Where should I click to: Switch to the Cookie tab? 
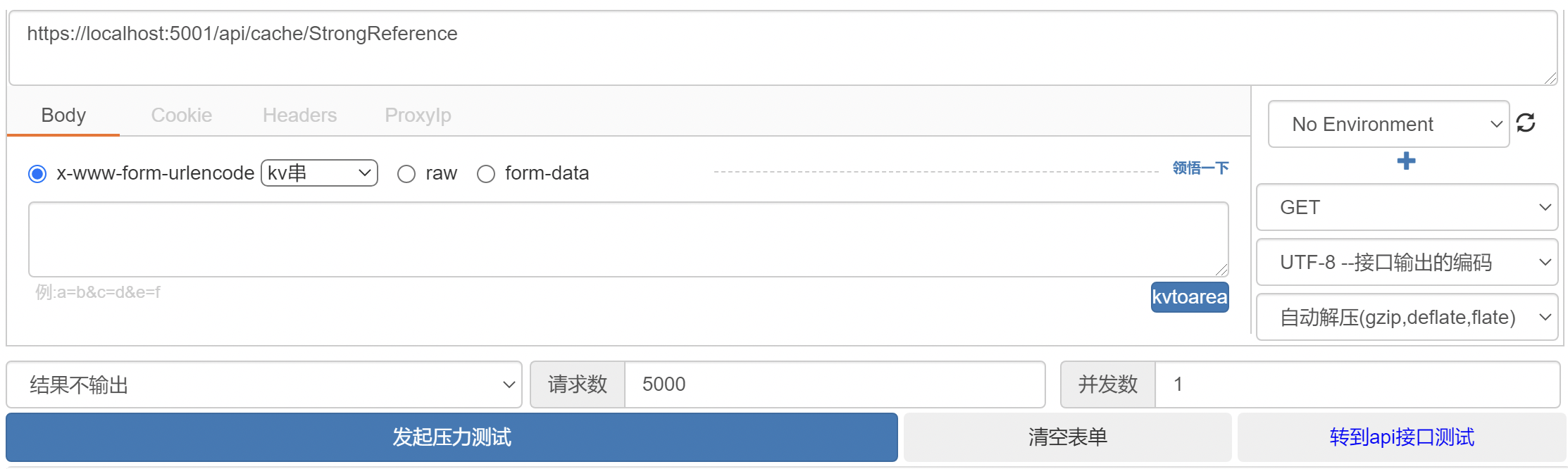tap(182, 115)
